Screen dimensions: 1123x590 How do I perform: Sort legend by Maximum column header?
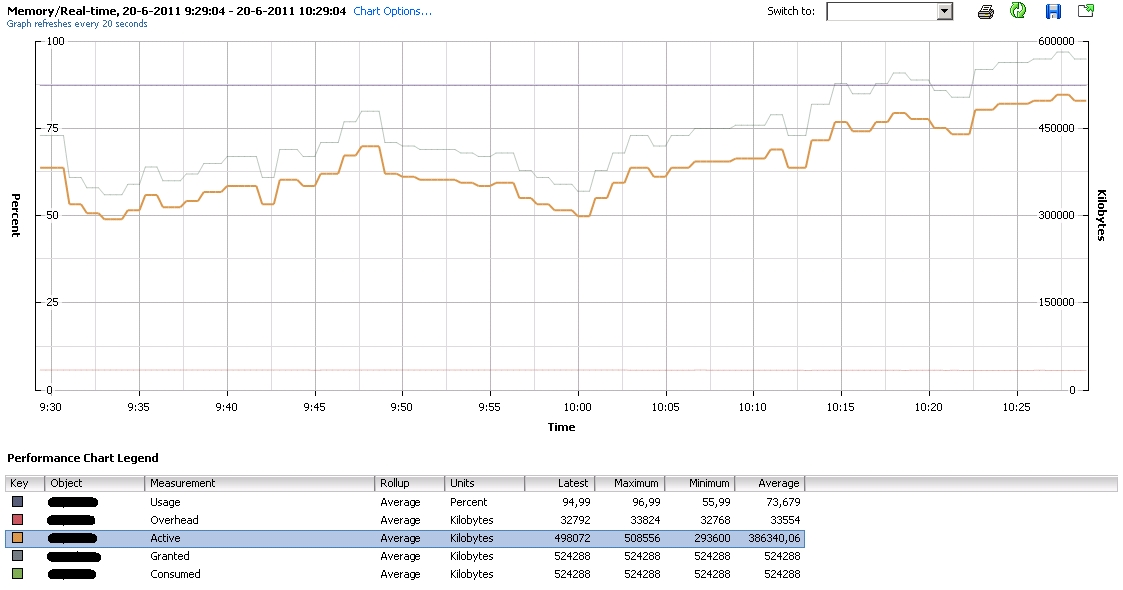click(629, 483)
